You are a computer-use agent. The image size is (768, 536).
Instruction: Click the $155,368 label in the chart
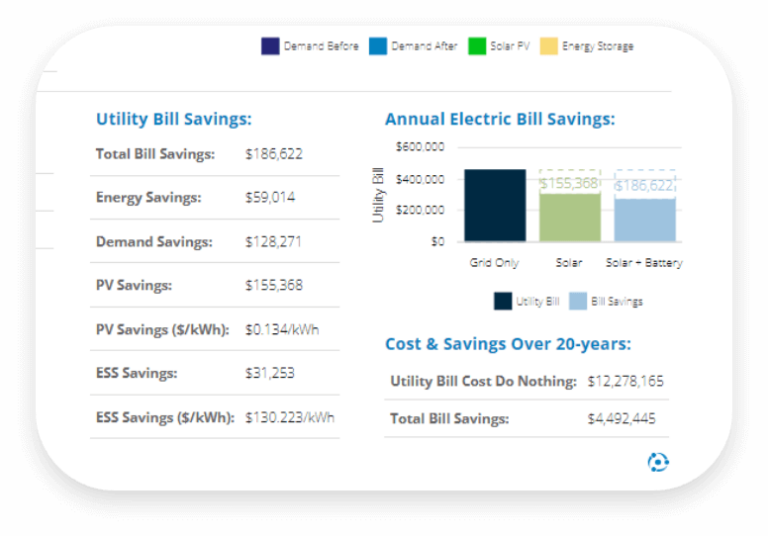(569, 183)
